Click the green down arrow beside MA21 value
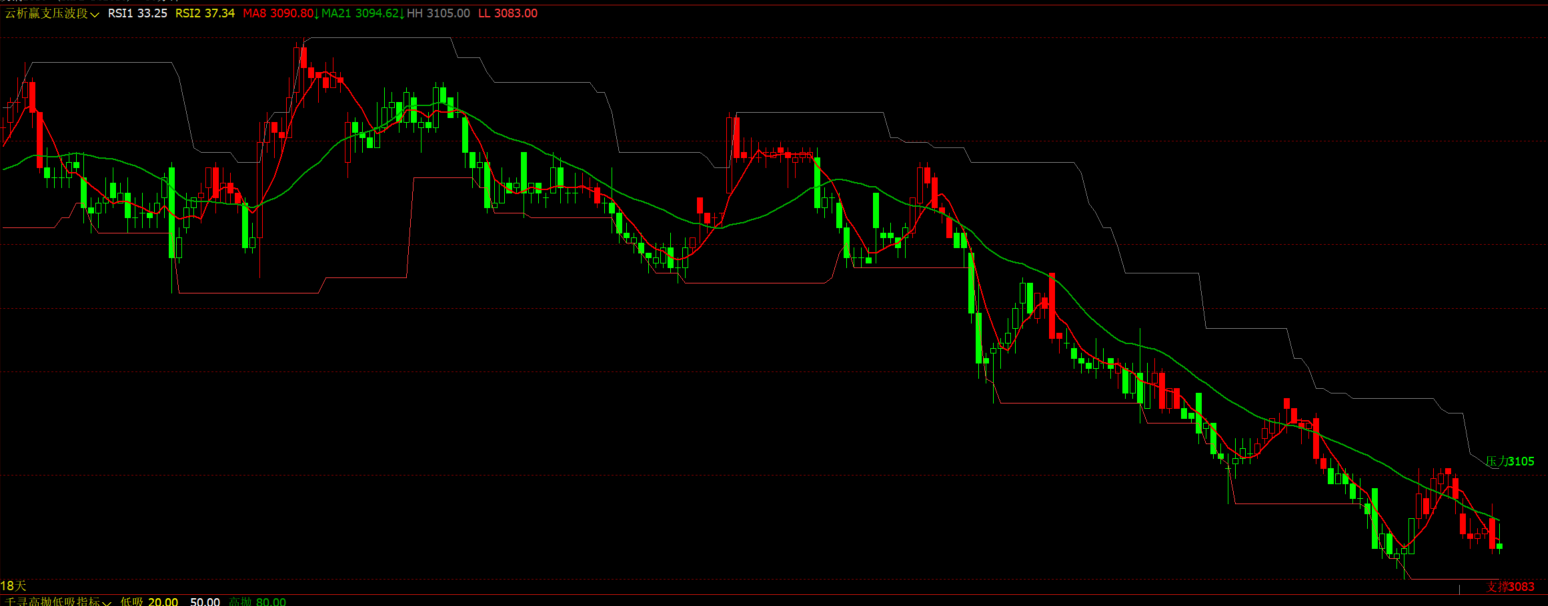The height and width of the screenshot is (606, 1548). click(x=401, y=13)
